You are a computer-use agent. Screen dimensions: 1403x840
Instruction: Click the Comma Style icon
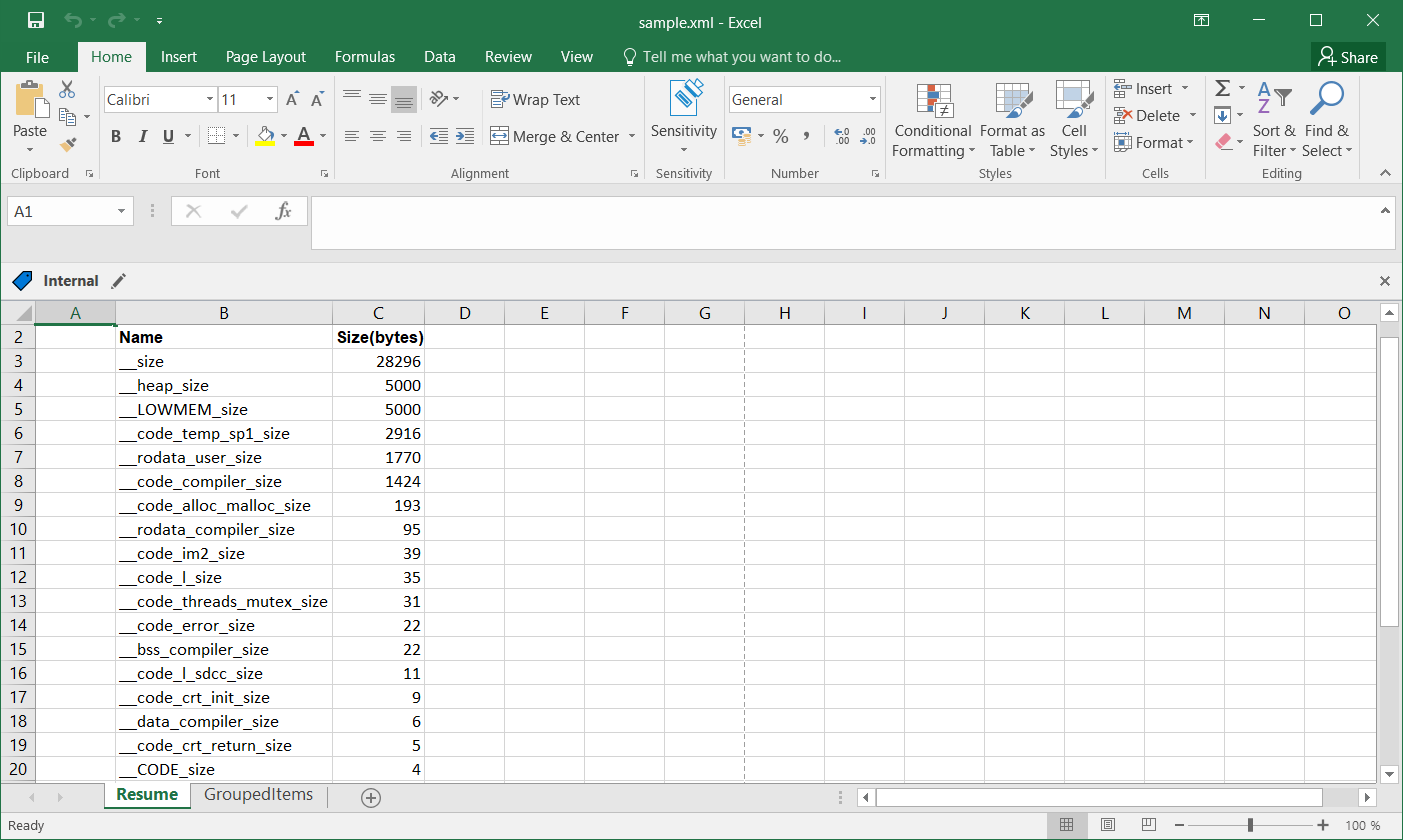tap(806, 136)
